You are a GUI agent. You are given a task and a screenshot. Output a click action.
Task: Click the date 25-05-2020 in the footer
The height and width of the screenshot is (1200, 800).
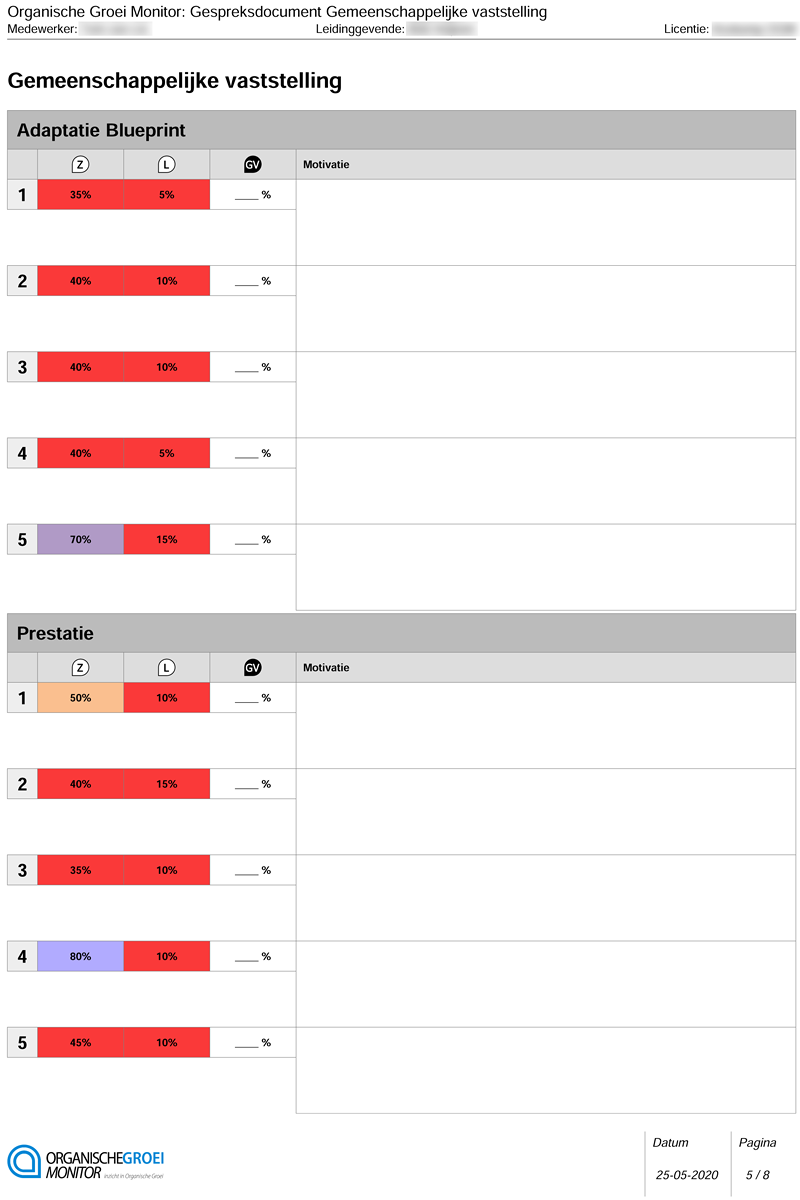(x=688, y=1175)
